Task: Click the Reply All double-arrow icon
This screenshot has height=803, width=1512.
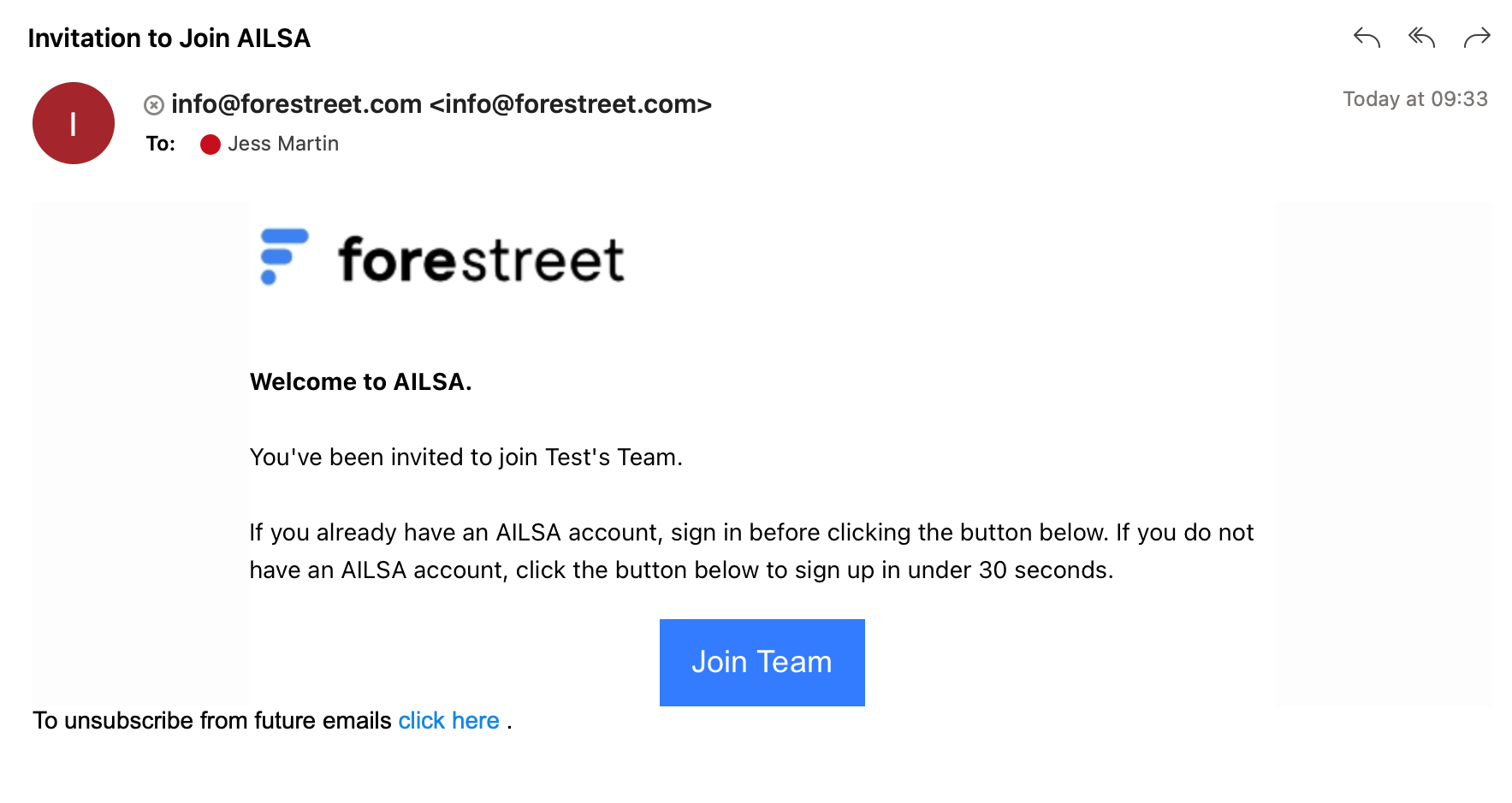Action: pyautogui.click(x=1421, y=38)
